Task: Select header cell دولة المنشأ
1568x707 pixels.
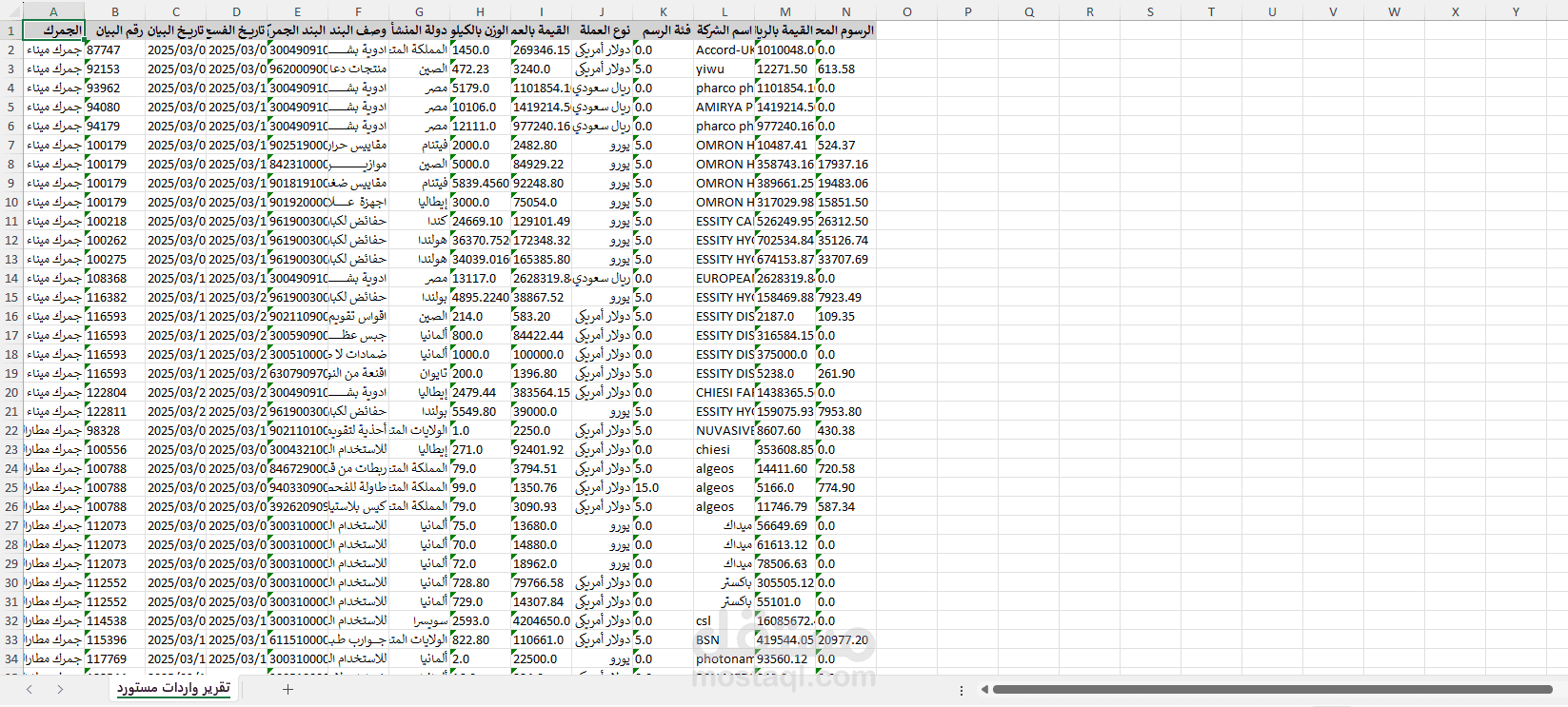Action: point(420,30)
